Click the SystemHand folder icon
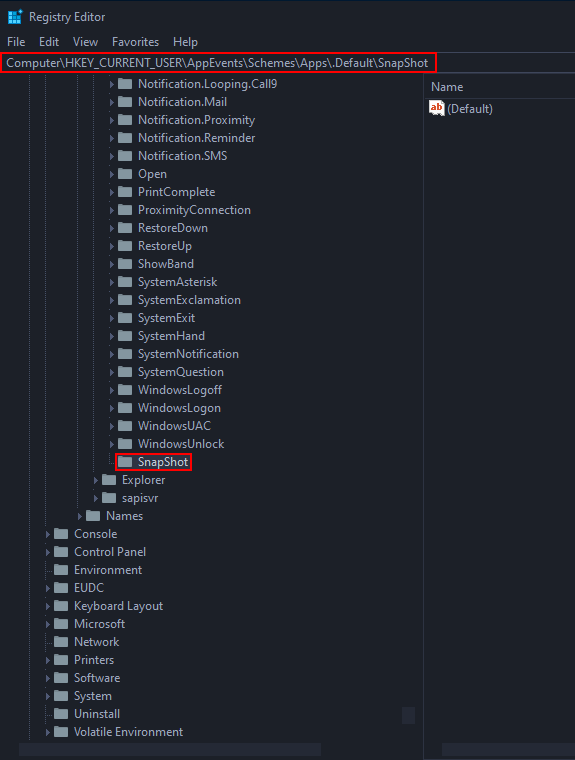This screenshot has width=575, height=760. coord(125,335)
